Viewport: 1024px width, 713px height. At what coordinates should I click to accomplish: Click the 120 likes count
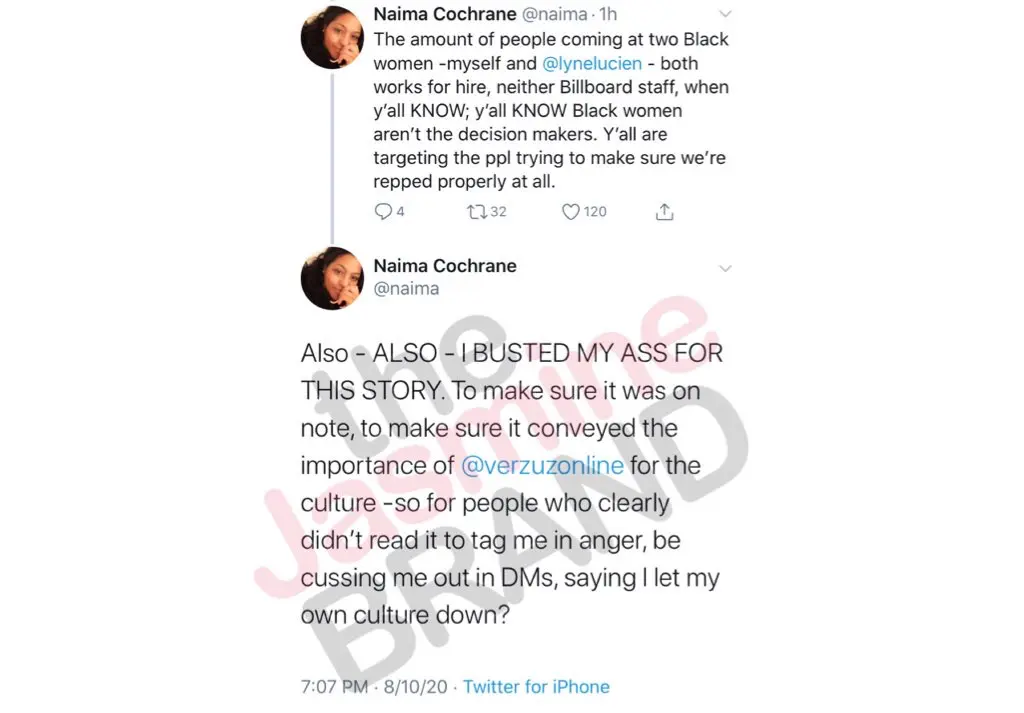point(595,212)
